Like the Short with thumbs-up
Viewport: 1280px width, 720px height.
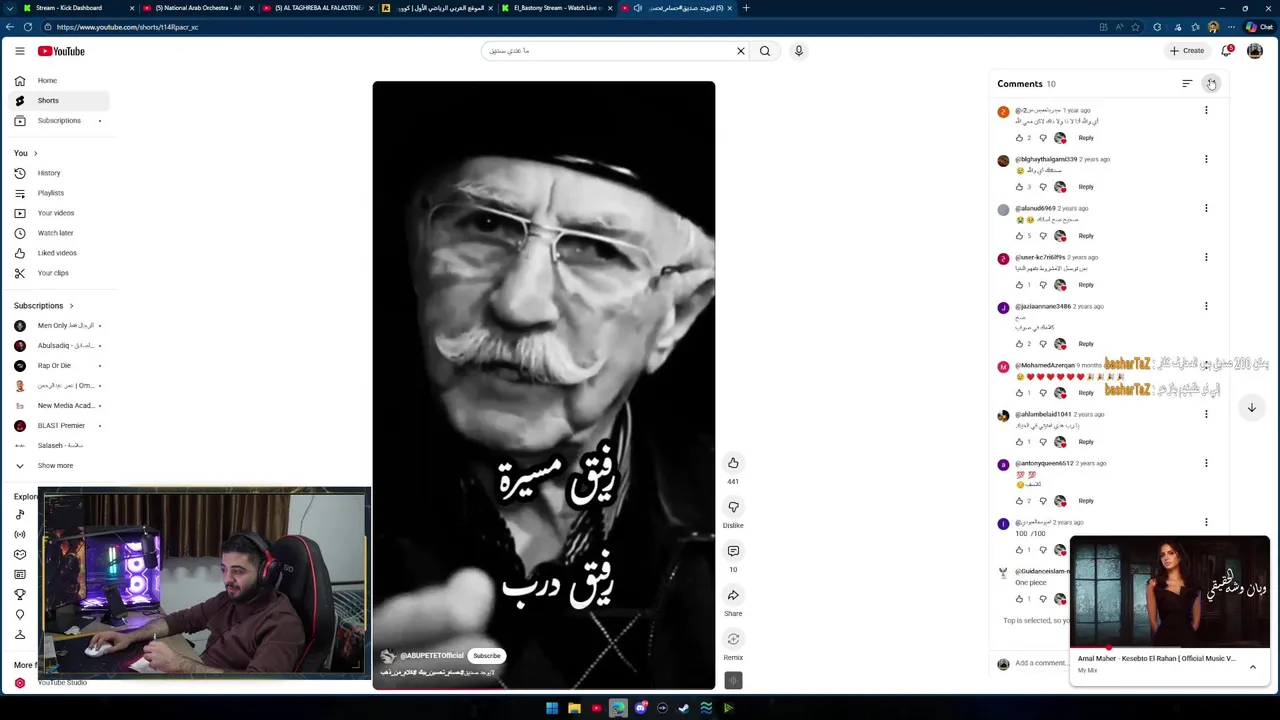point(733,463)
